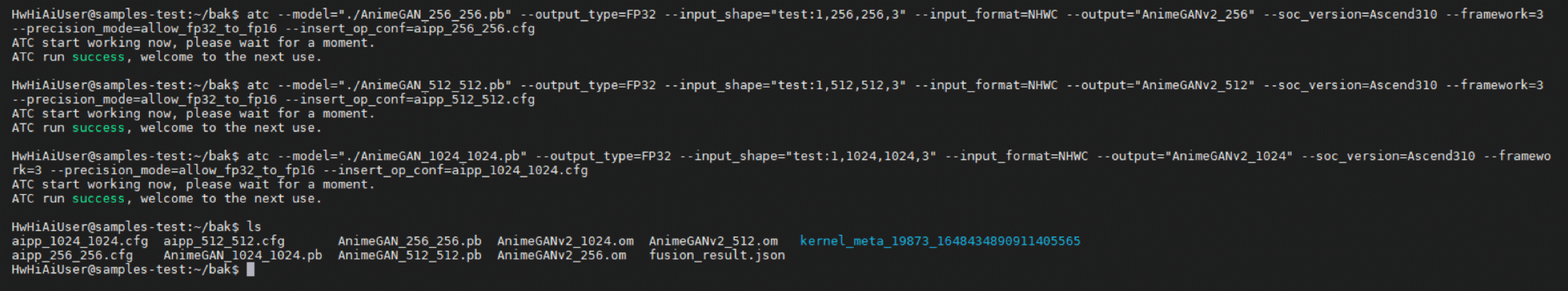The image size is (1568, 291).
Task: Click the blue kernel_meta directory name
Action: (940, 241)
